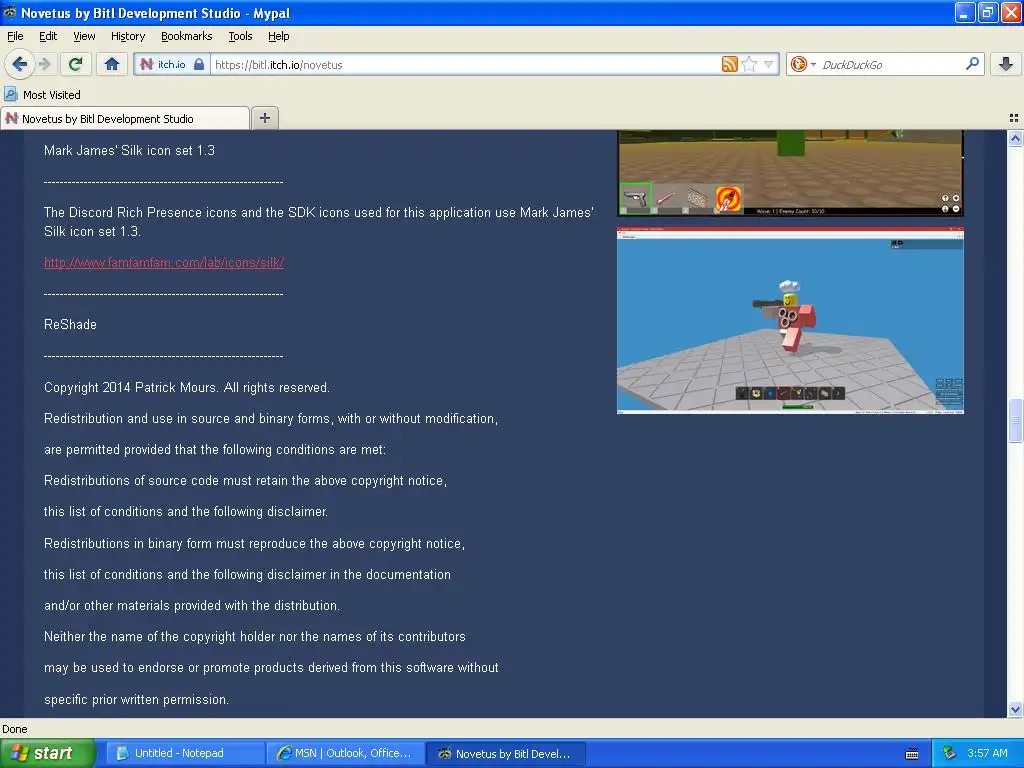Open the Edit menu
The height and width of the screenshot is (768, 1024).
pos(48,36)
